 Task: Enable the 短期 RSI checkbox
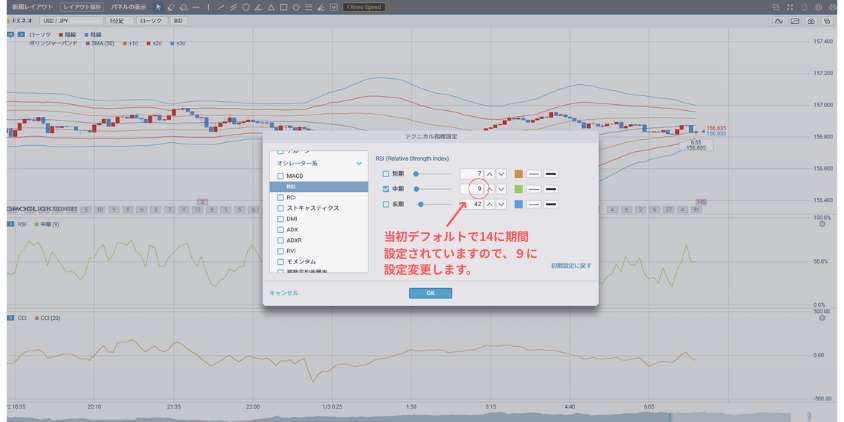click(x=386, y=173)
